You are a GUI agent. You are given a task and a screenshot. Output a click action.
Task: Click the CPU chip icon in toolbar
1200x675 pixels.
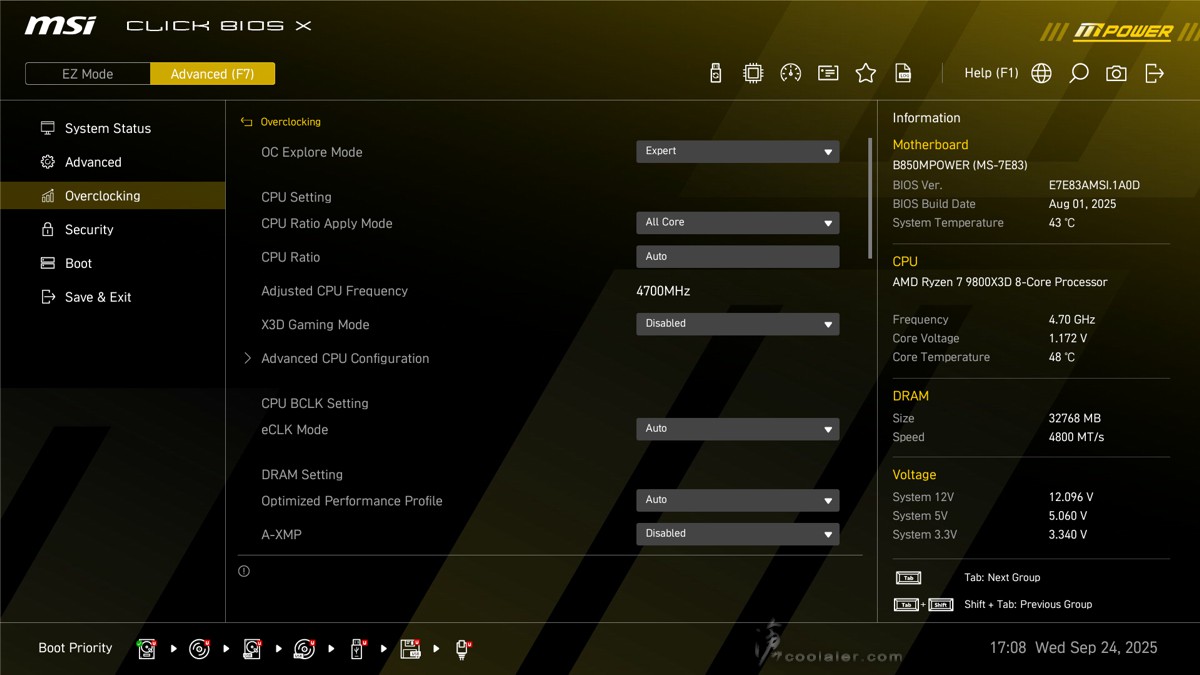753,73
